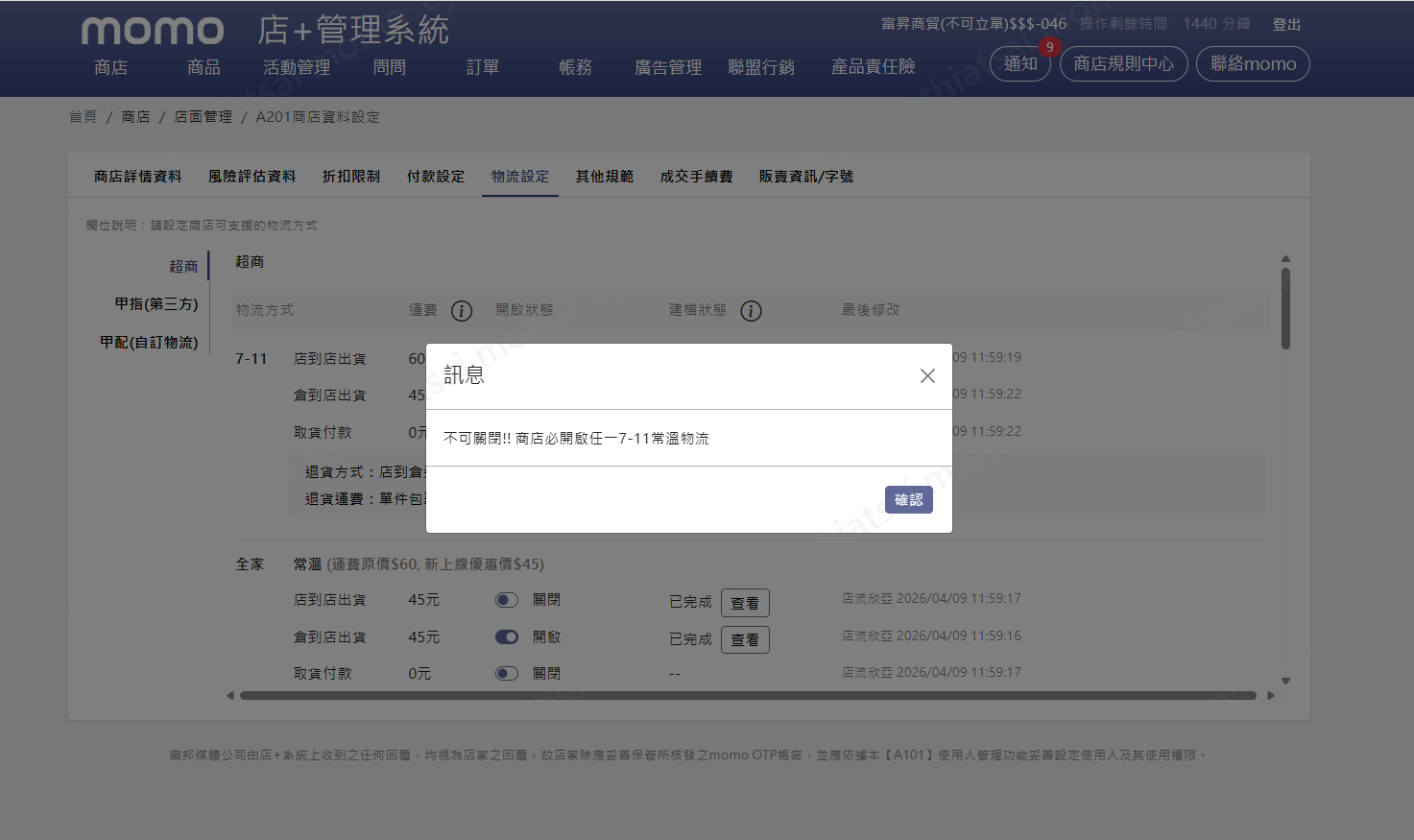Switch to 商店詳情資料 tab
The width and height of the screenshot is (1414, 840).
(x=137, y=177)
